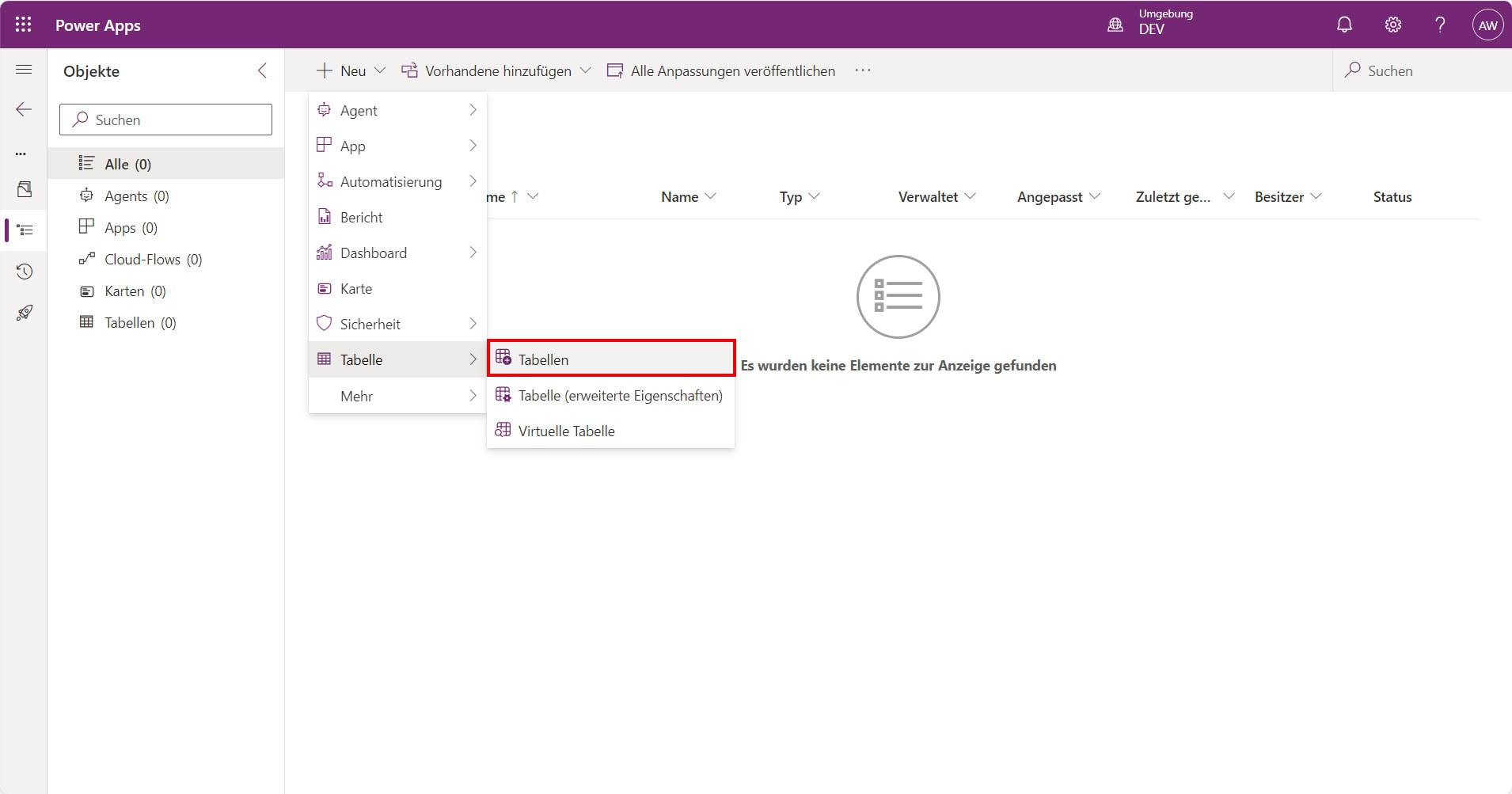The image size is (1512, 794).
Task: Open App submenu in Neu menu
Action: click(x=397, y=146)
